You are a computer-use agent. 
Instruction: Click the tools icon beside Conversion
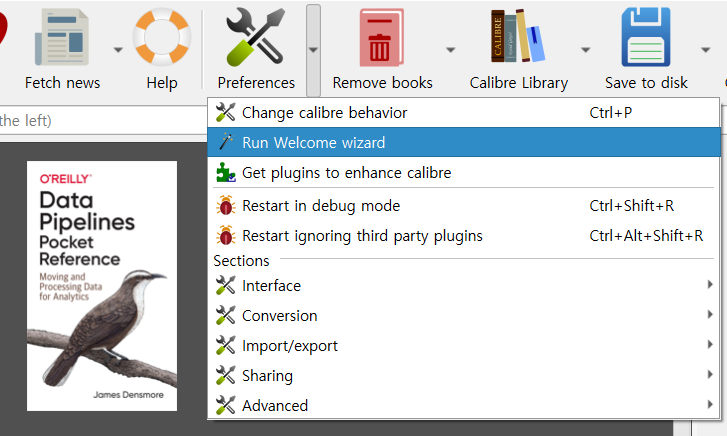226,315
